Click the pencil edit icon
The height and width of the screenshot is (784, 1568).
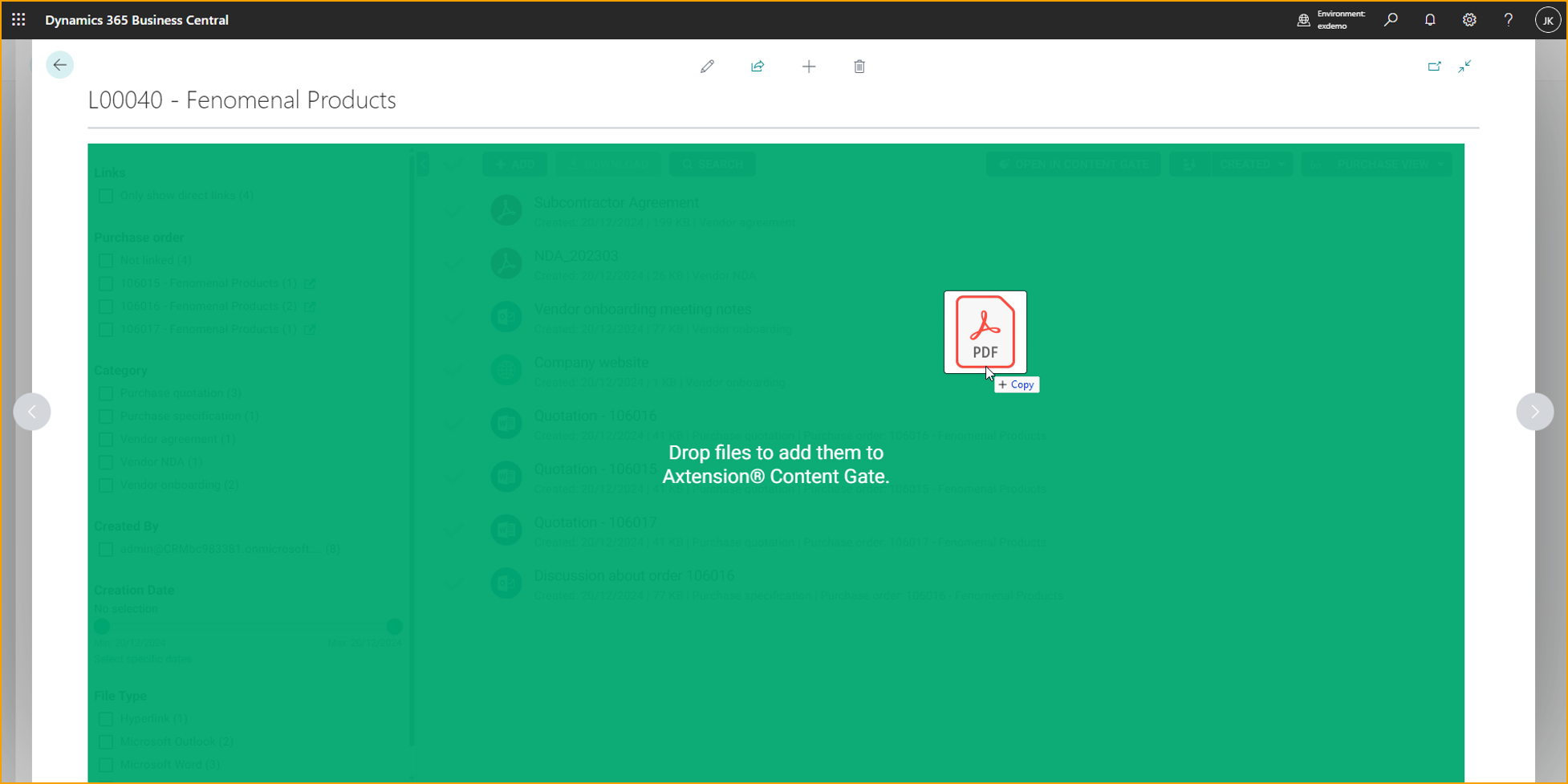pos(707,67)
